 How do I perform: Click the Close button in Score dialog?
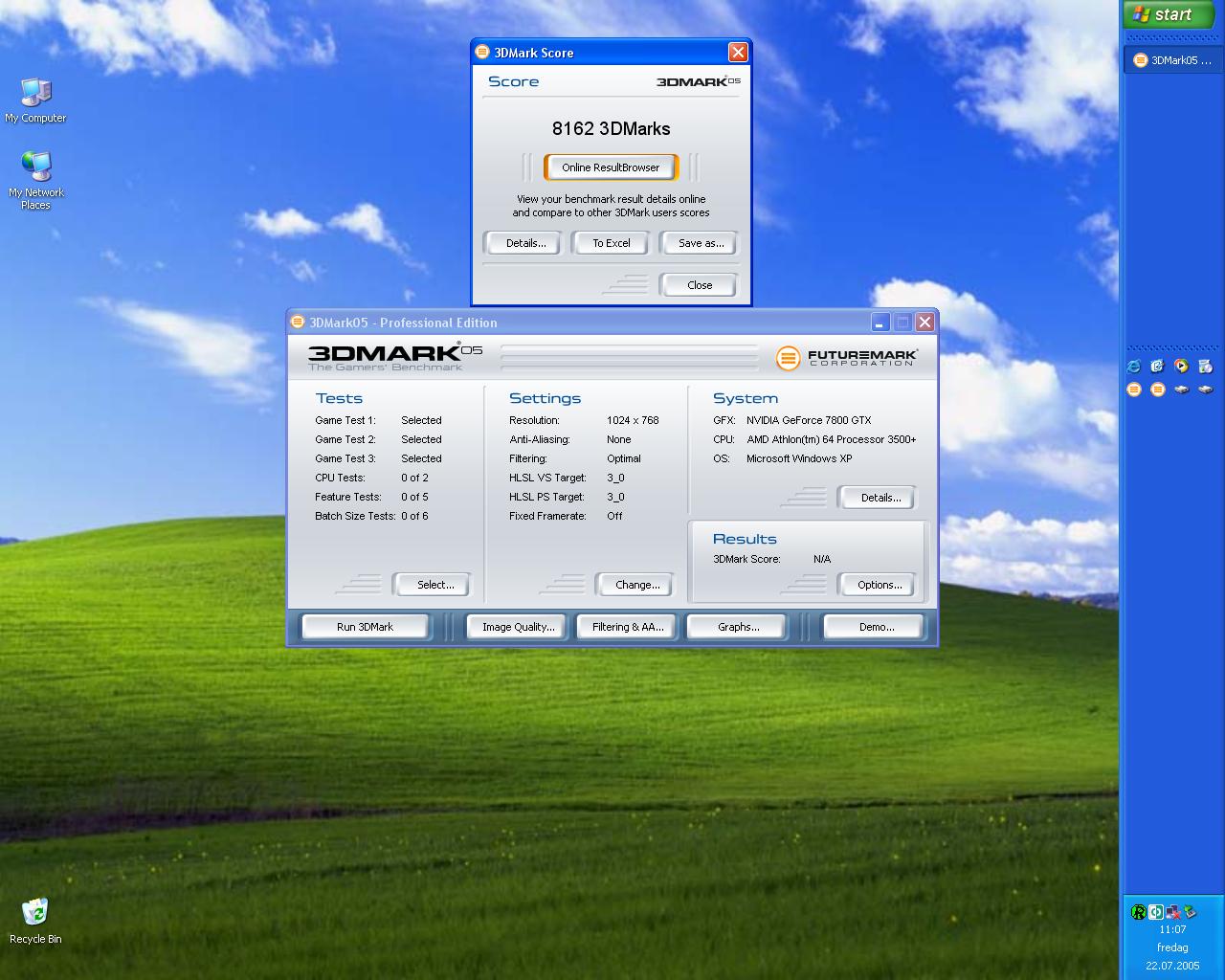(x=700, y=285)
